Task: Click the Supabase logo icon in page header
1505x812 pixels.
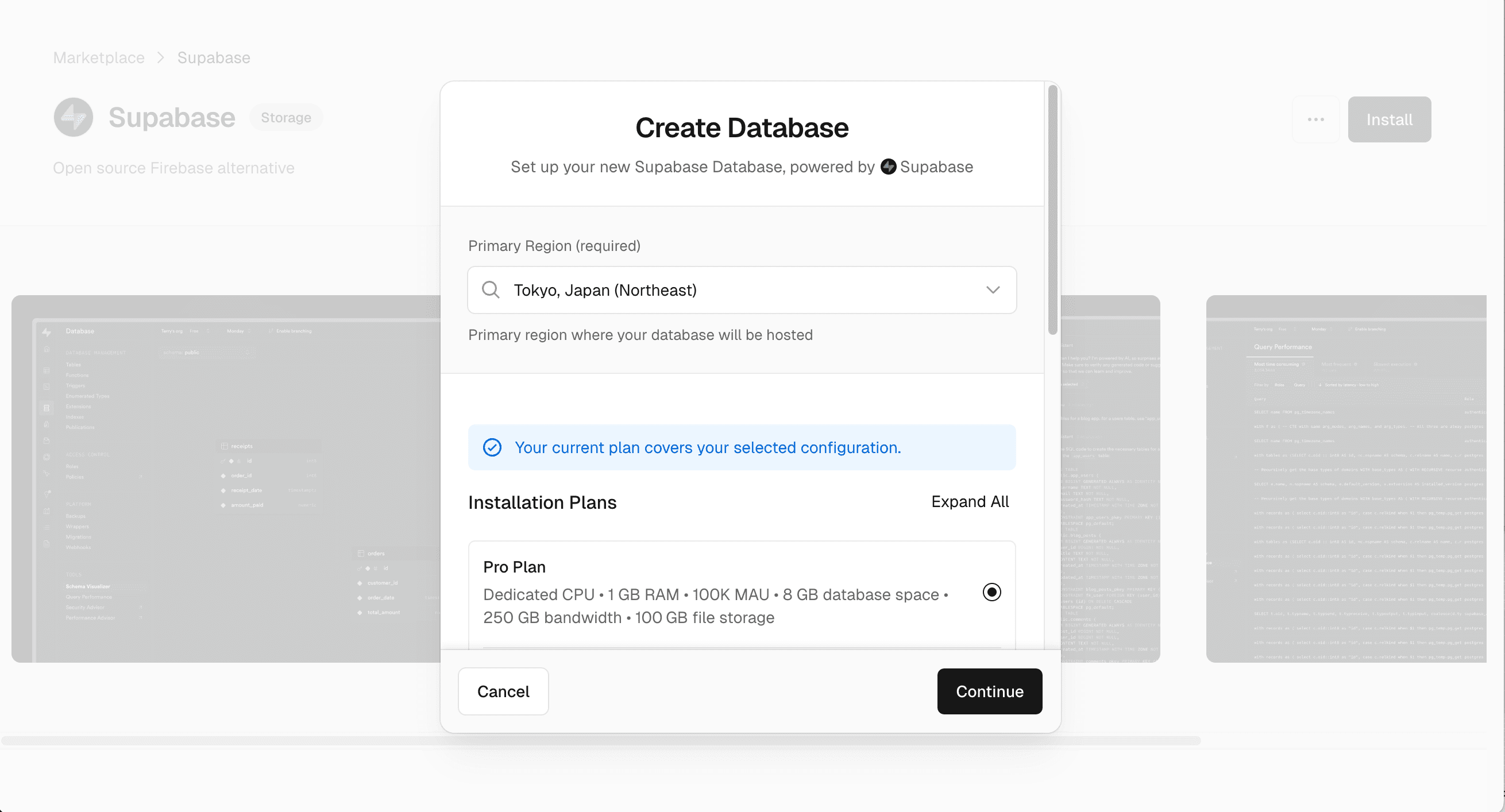Action: click(73, 117)
